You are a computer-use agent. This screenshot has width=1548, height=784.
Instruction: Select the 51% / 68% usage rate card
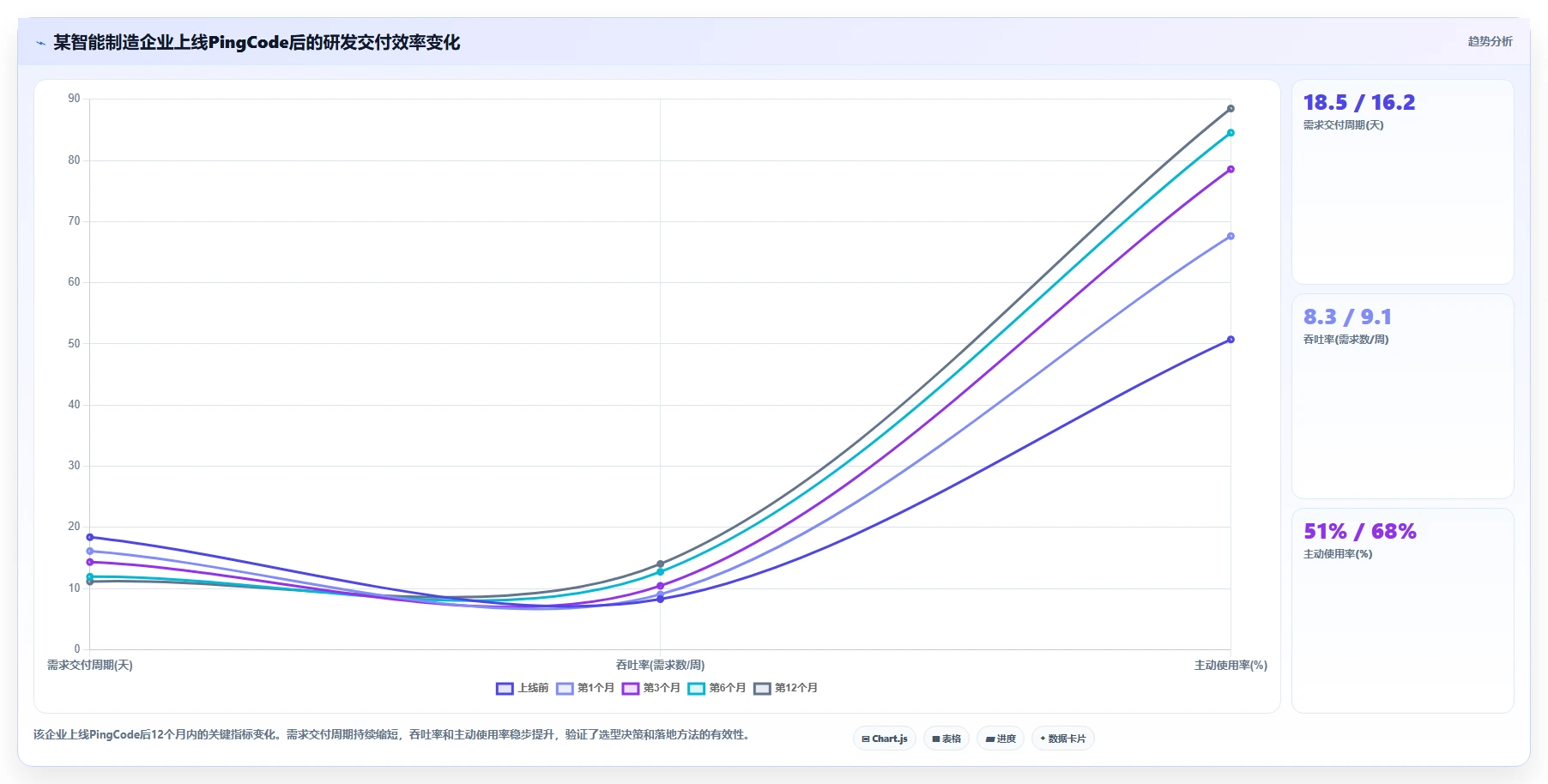(1403, 611)
